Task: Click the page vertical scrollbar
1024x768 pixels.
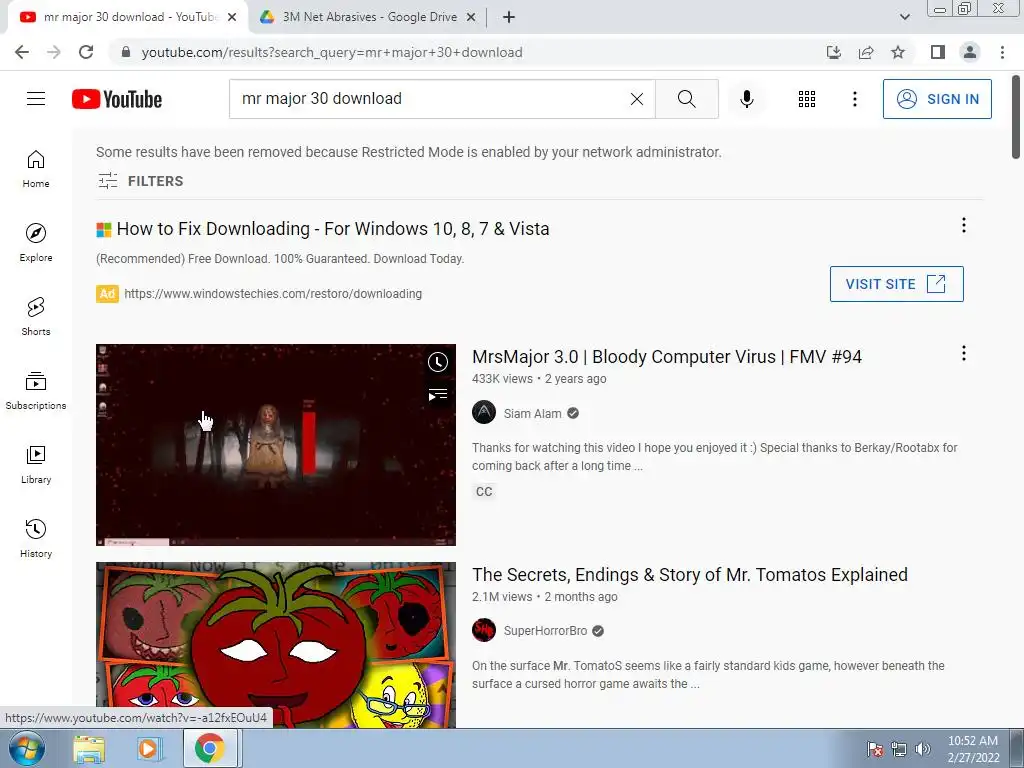Action: coord(1016,116)
